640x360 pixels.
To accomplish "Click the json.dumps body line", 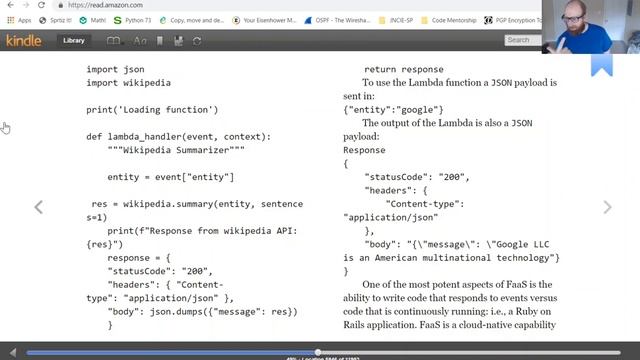I will [x=202, y=312].
